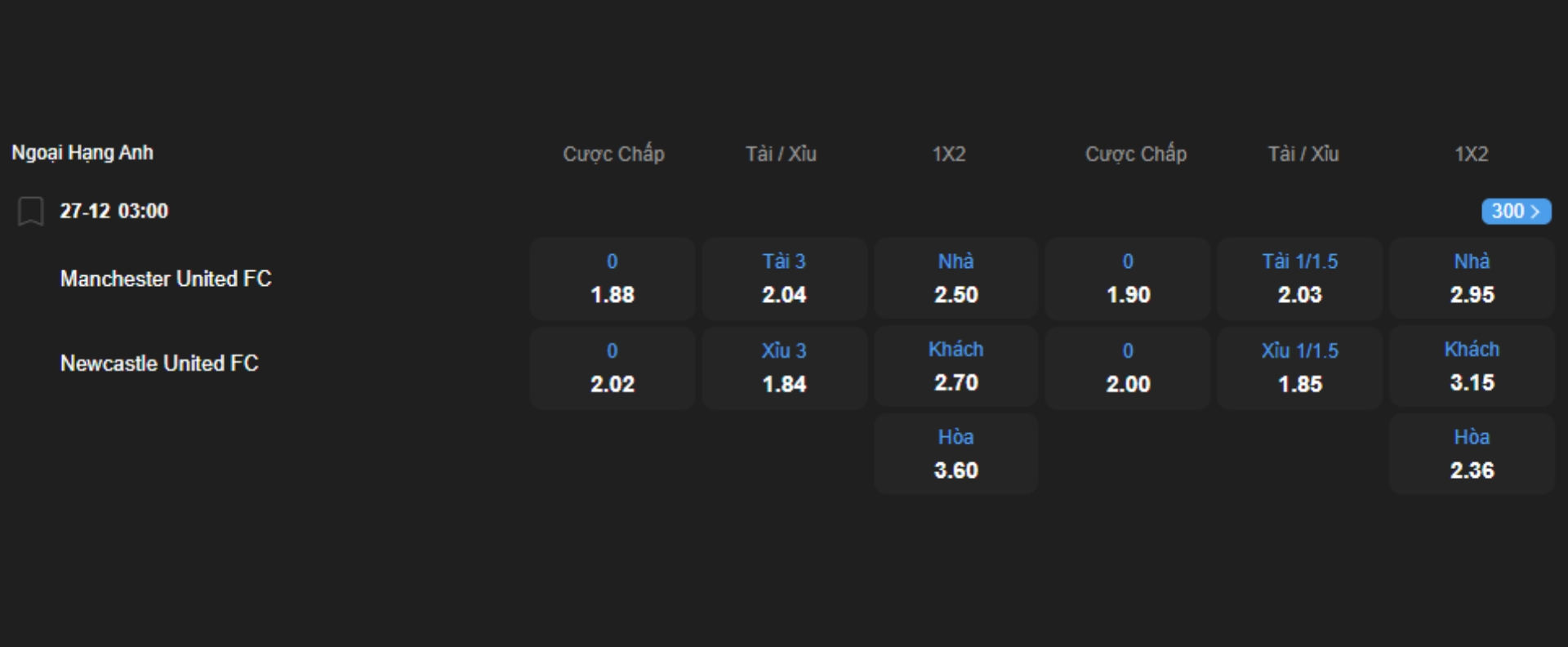Pick Xỉu 1/1.5 at odds 1.85
The image size is (1568, 647).
(x=1299, y=368)
